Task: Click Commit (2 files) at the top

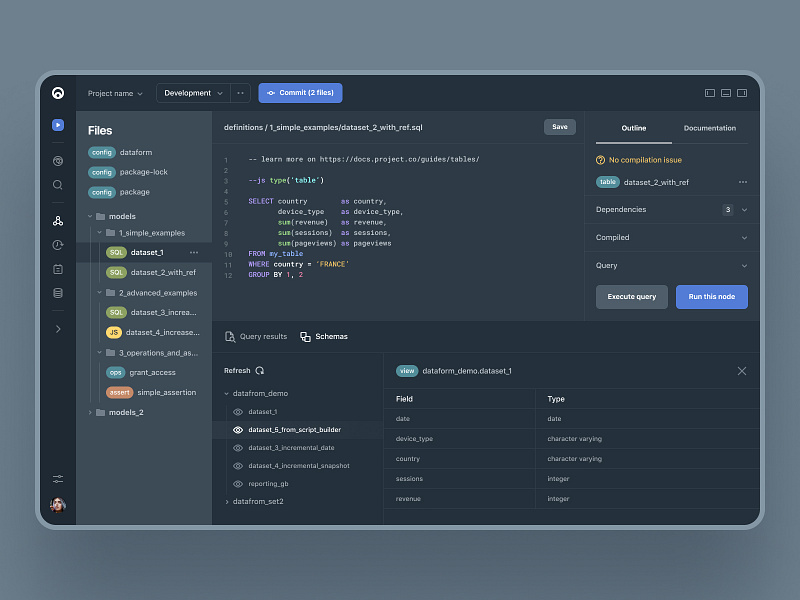Action: pyautogui.click(x=300, y=92)
